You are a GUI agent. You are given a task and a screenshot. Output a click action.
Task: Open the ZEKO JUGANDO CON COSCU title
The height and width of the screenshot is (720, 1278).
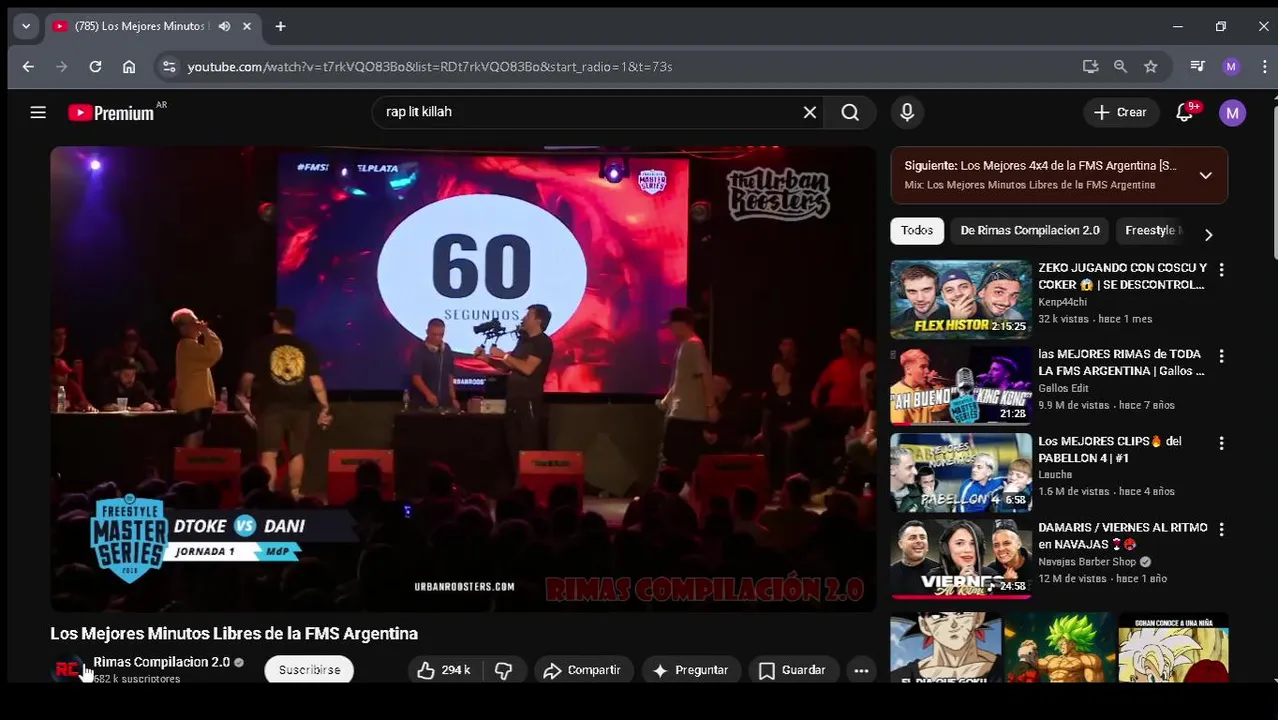[x=1122, y=276]
